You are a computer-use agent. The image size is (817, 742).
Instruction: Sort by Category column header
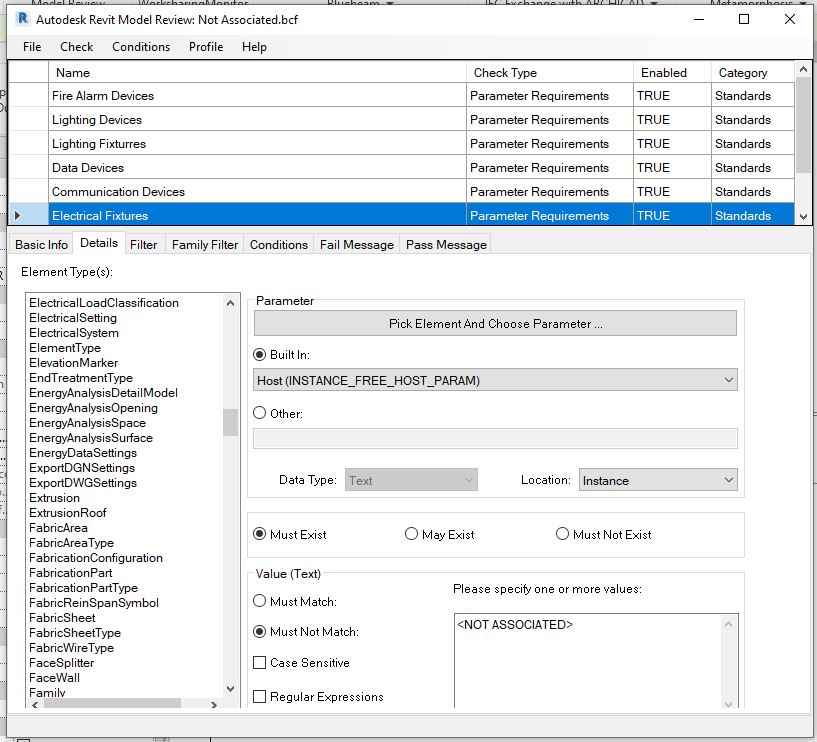[752, 72]
